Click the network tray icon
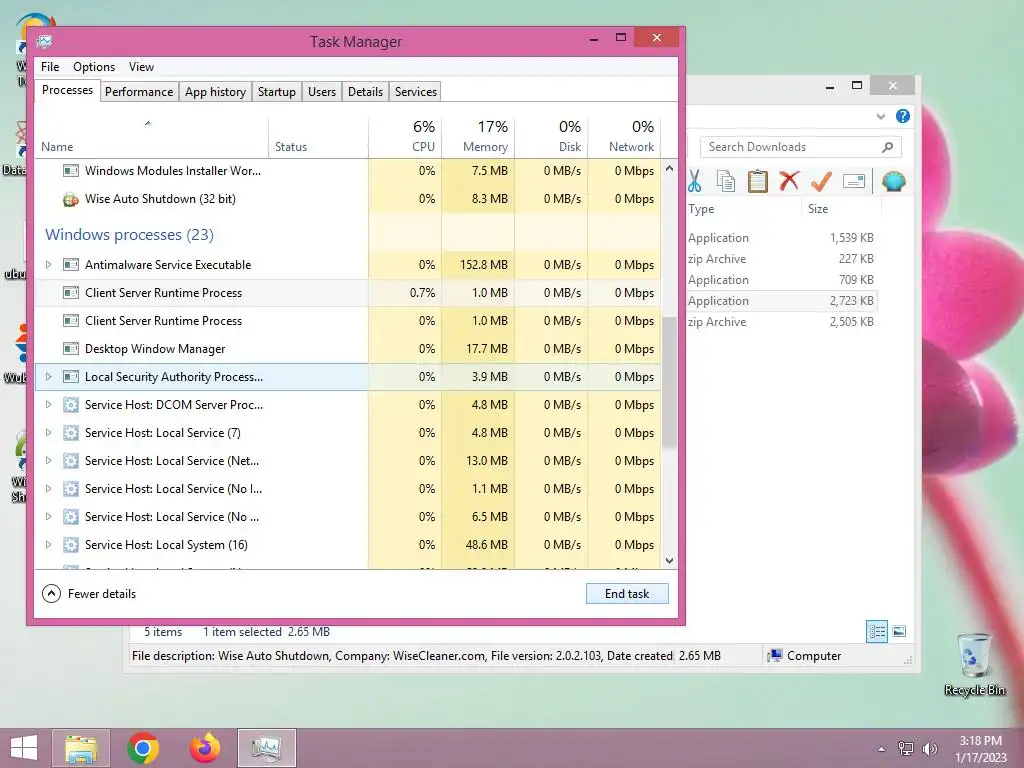This screenshot has width=1024, height=768. 906,749
